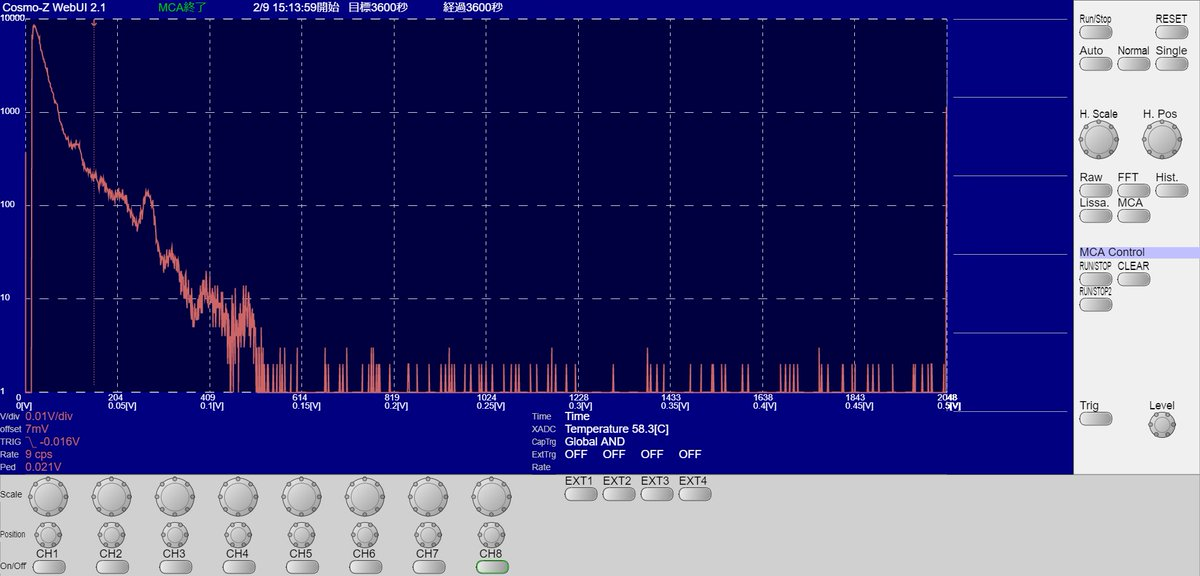Click the CH6 Scale knob
This screenshot has width=1200, height=576.
[364, 496]
